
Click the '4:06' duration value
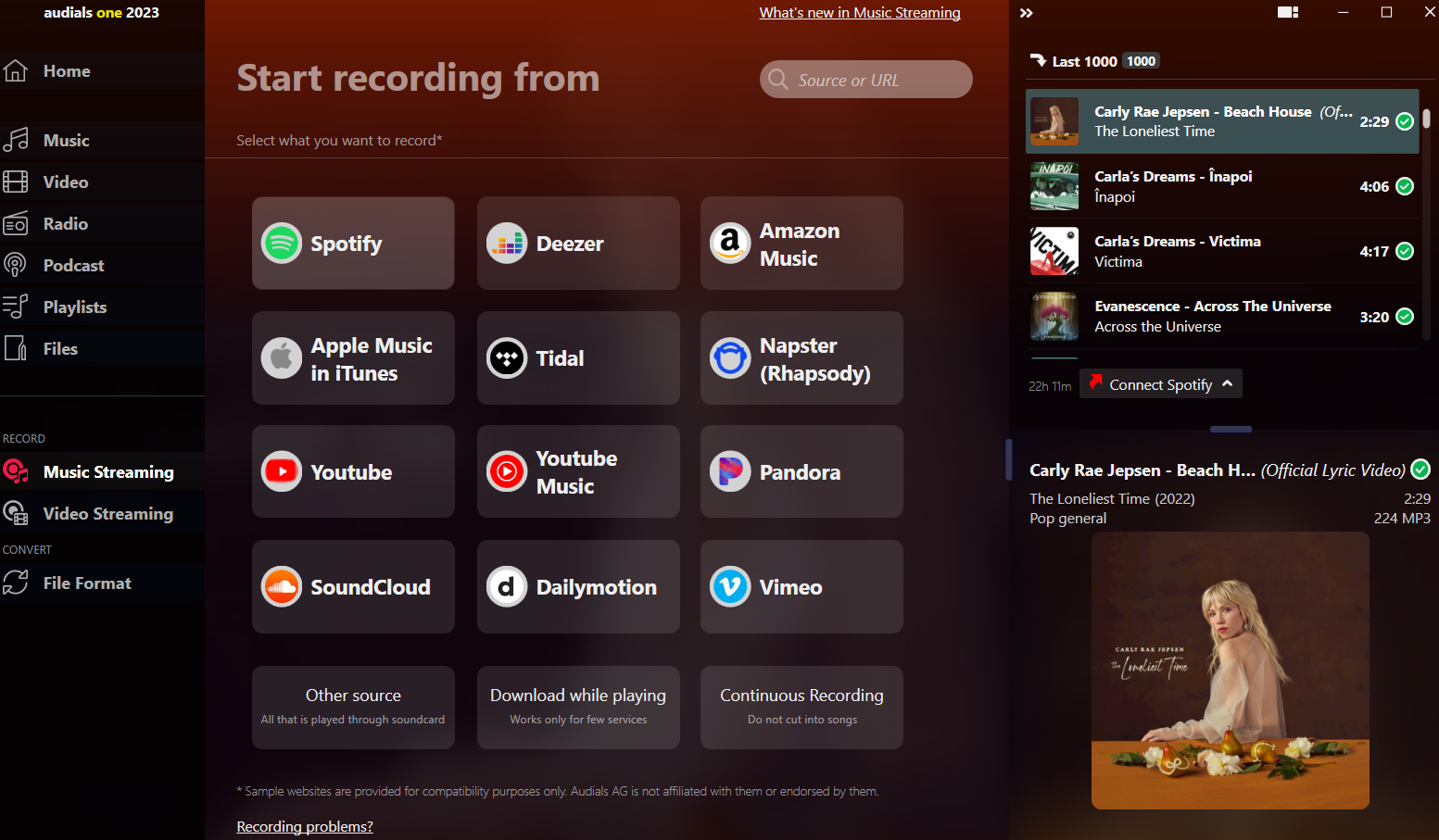click(1374, 187)
